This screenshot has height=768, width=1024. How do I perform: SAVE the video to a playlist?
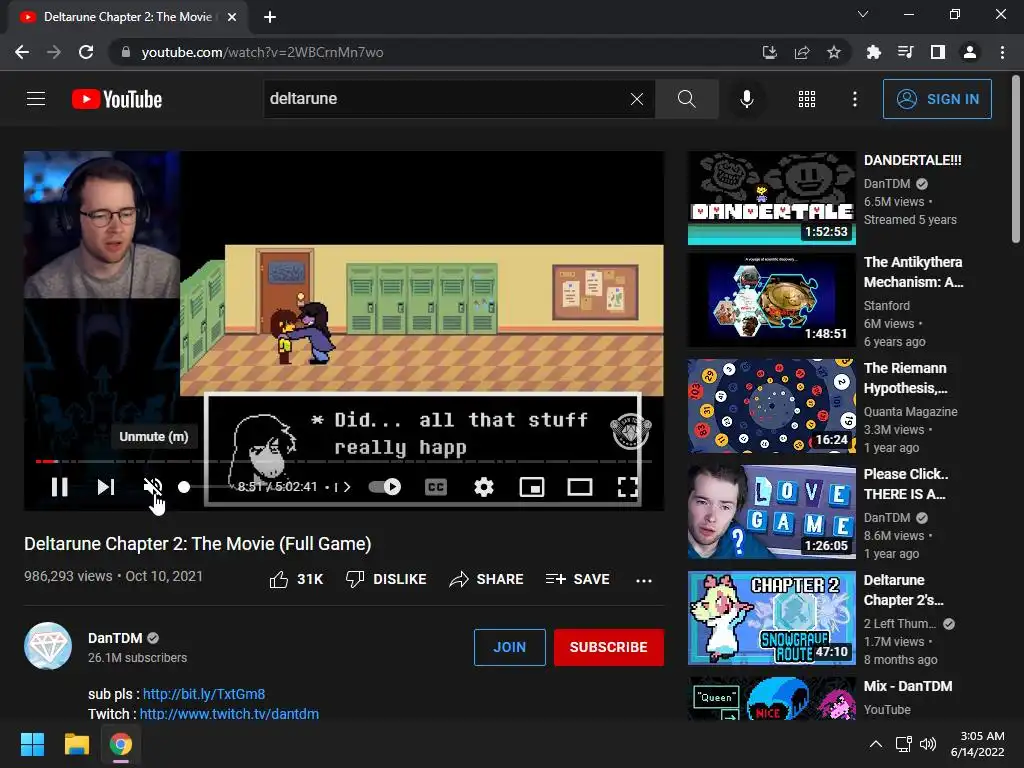coord(577,579)
